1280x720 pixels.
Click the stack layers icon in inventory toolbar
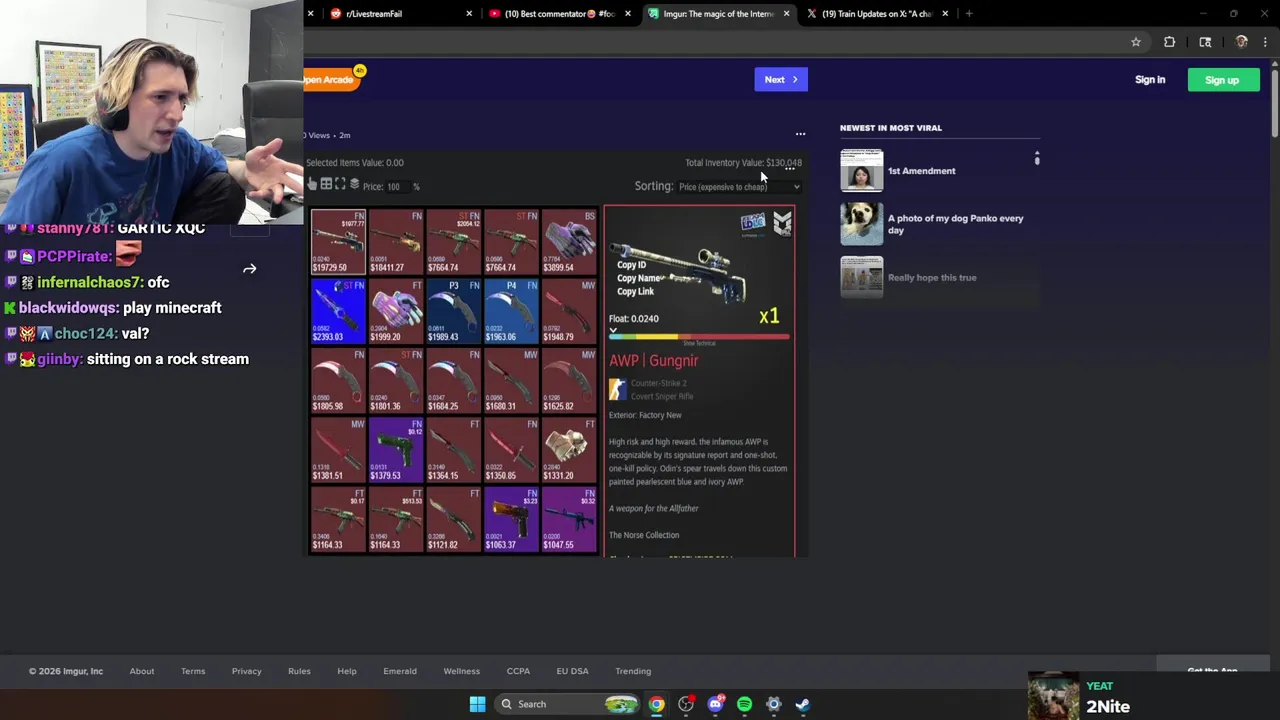(x=354, y=184)
